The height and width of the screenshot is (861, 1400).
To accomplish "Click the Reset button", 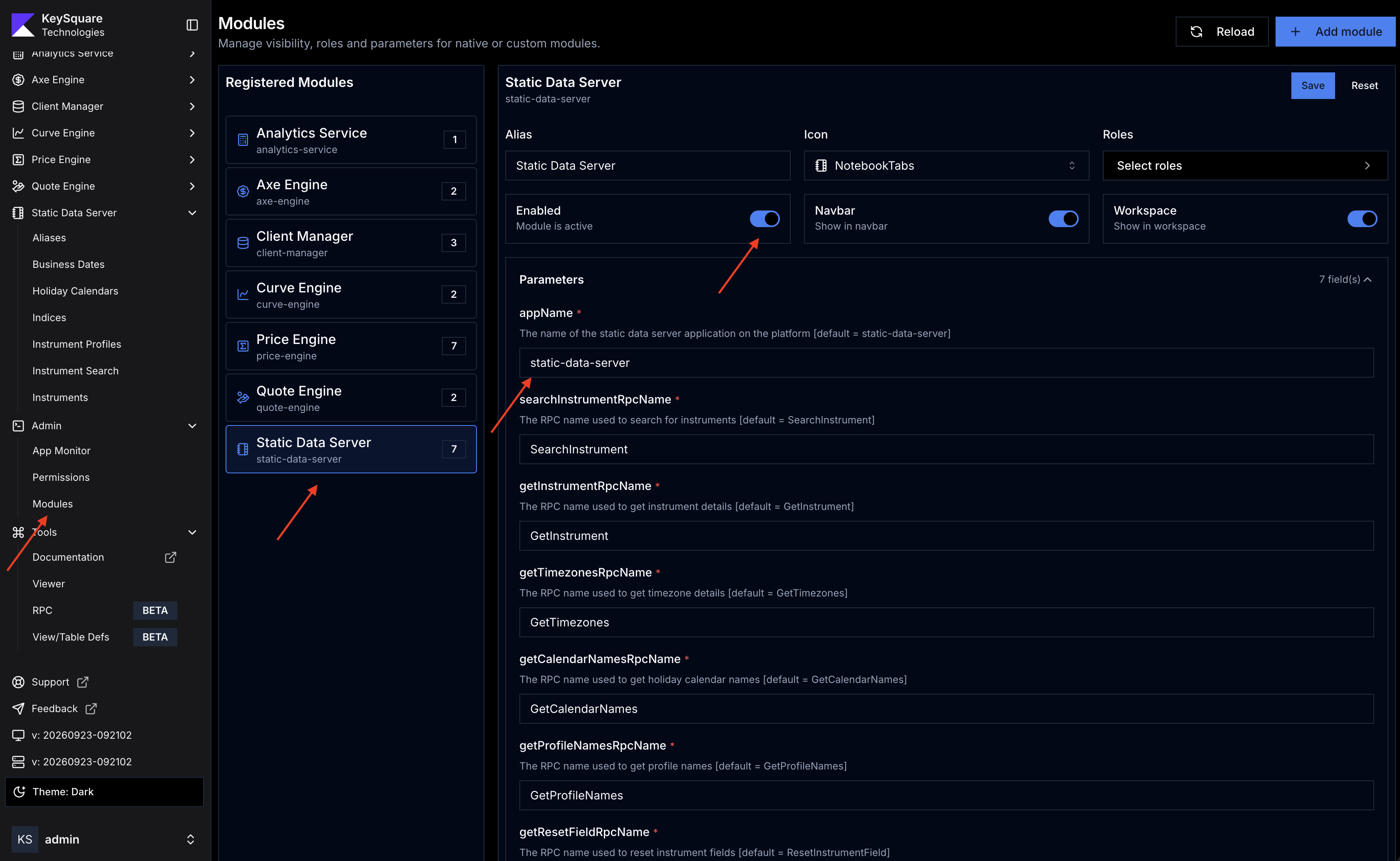I will click(x=1364, y=85).
